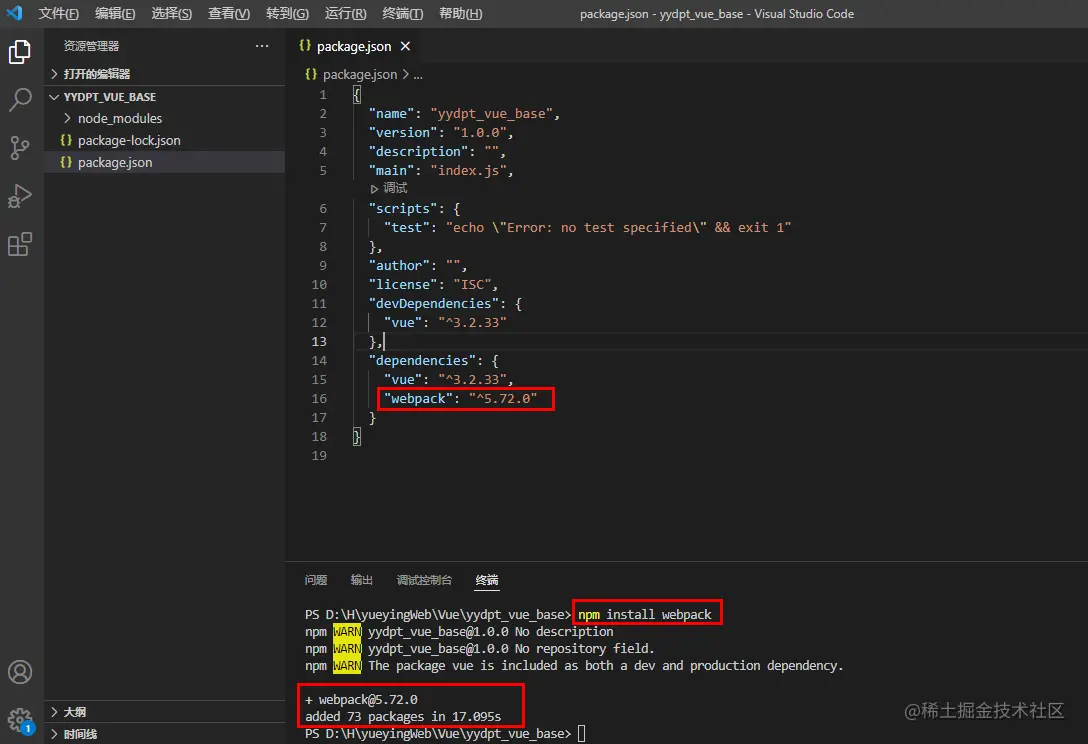Open the 选择(S) menu

pos(171,13)
